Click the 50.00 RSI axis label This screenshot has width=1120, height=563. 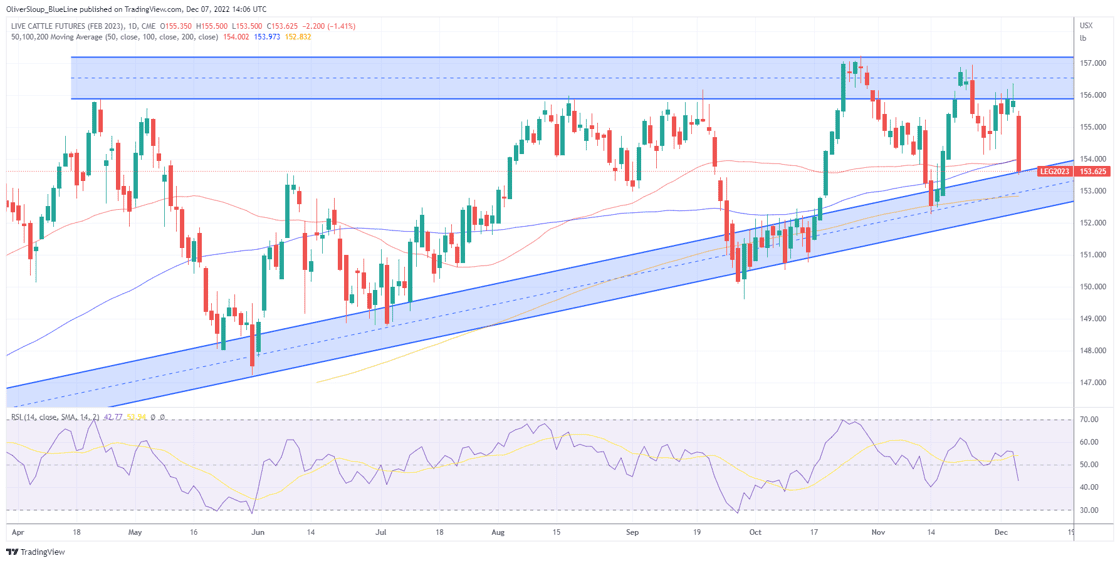[1088, 465]
